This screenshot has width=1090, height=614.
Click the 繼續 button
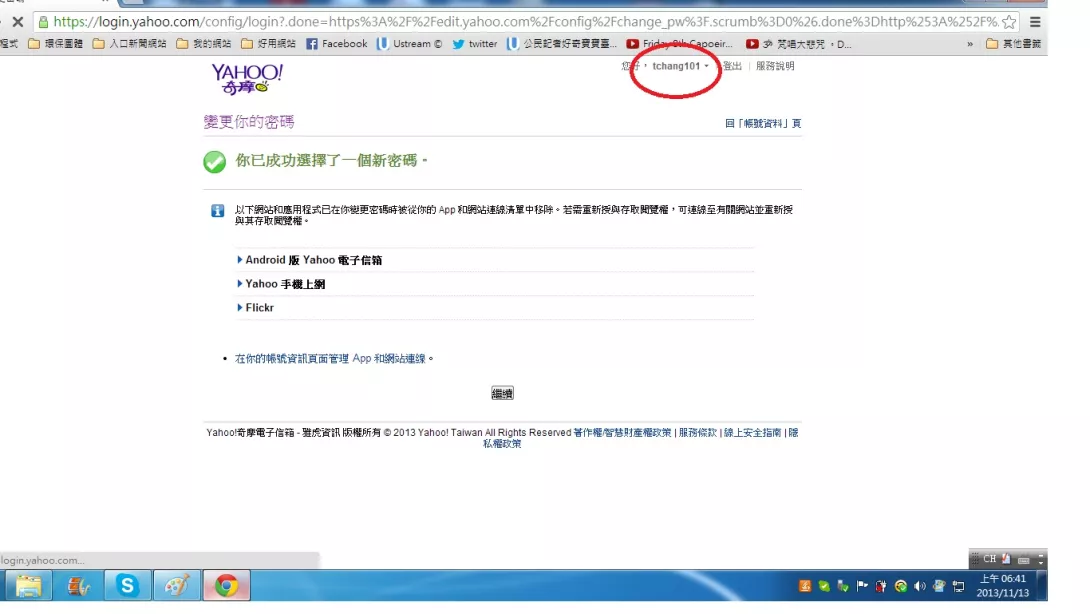(x=502, y=394)
